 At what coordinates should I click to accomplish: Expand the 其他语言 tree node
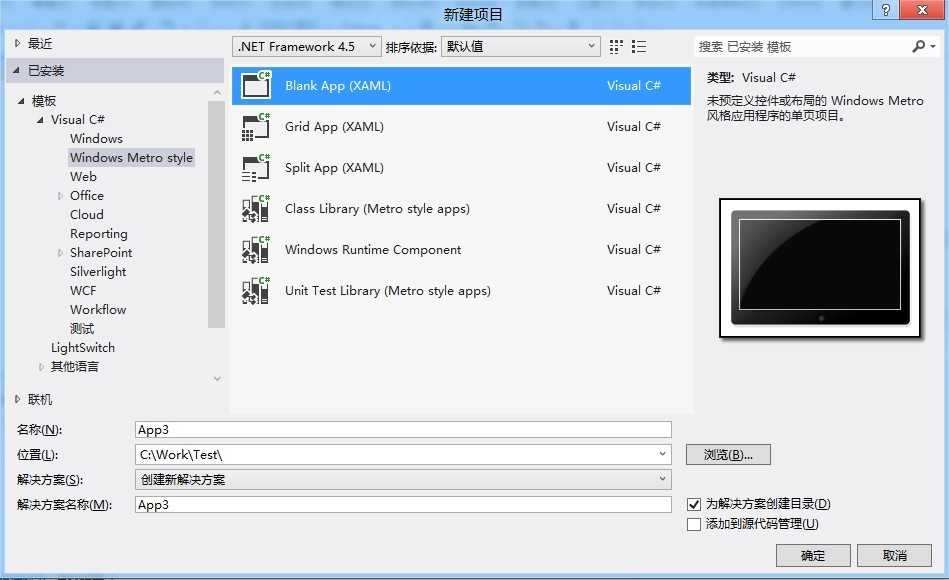41,367
